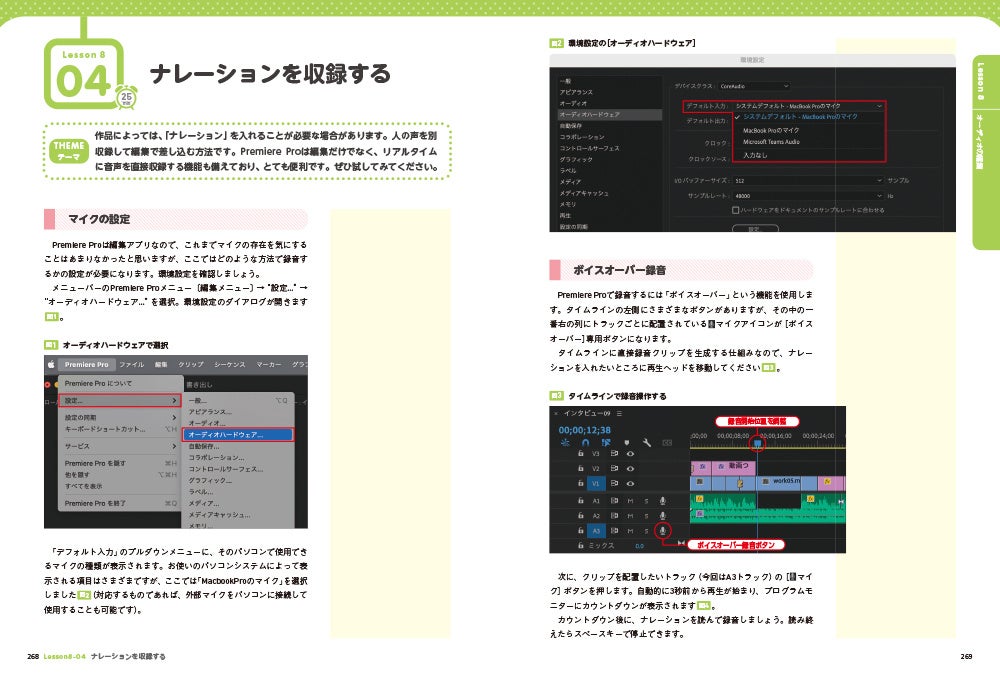Toggle the magnet Snap icon in timeline
This screenshot has height=679, width=1000.
tap(585, 442)
